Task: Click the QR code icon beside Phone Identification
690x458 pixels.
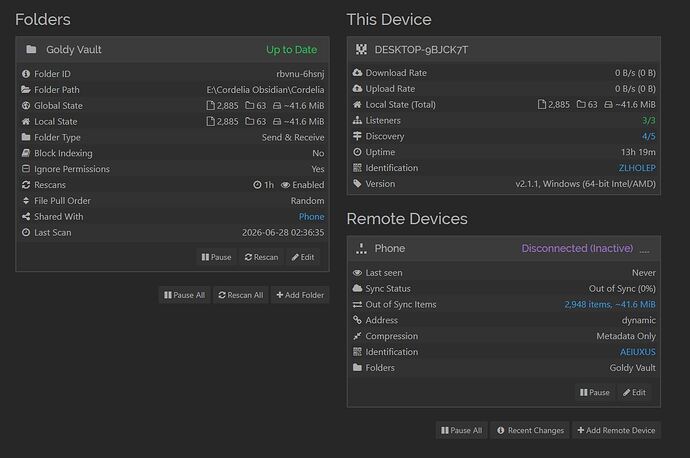Action: pyautogui.click(x=357, y=352)
